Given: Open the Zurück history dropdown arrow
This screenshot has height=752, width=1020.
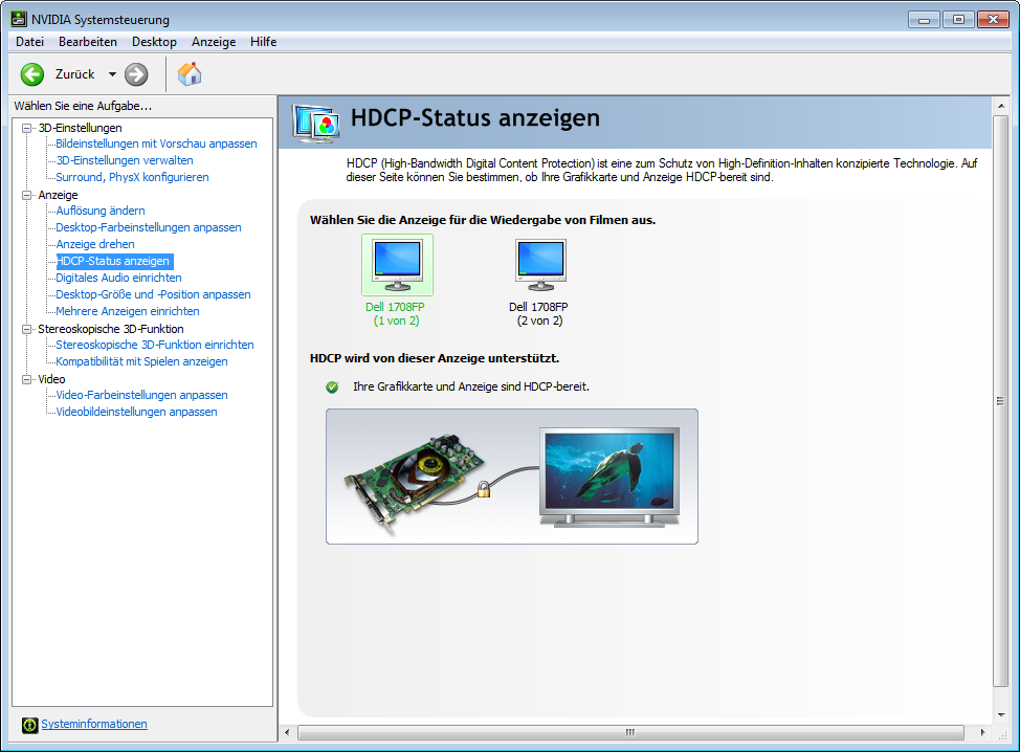Looking at the screenshot, I should pyautogui.click(x=113, y=74).
